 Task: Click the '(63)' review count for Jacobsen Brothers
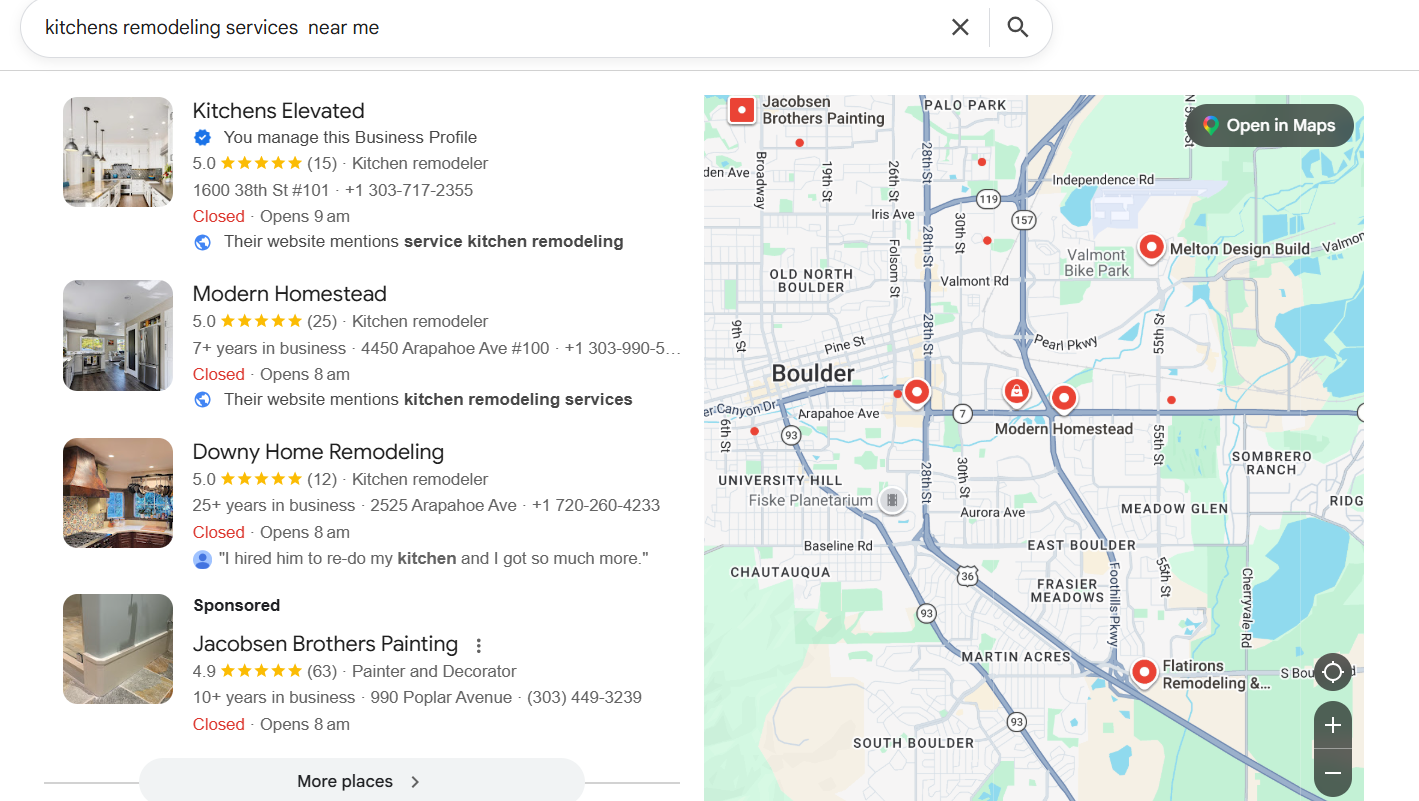[322, 671]
